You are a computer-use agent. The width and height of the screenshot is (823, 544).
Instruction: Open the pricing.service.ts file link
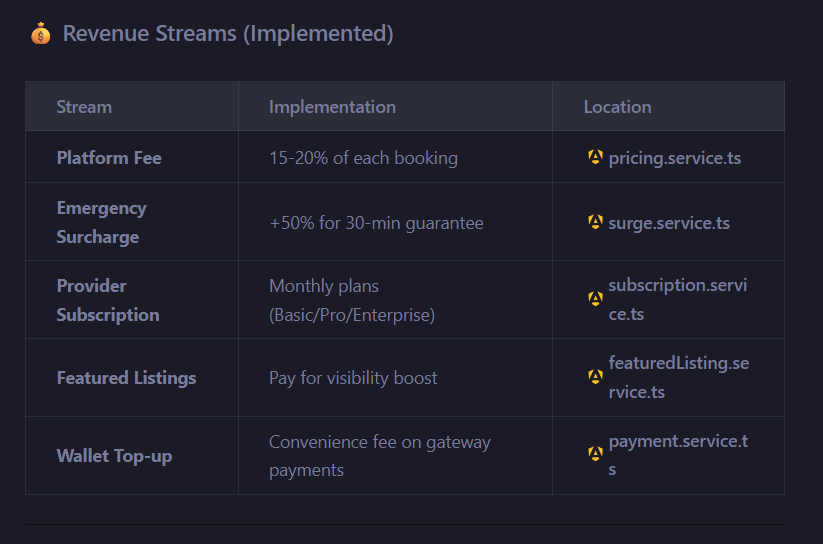pyautogui.click(x=674, y=158)
